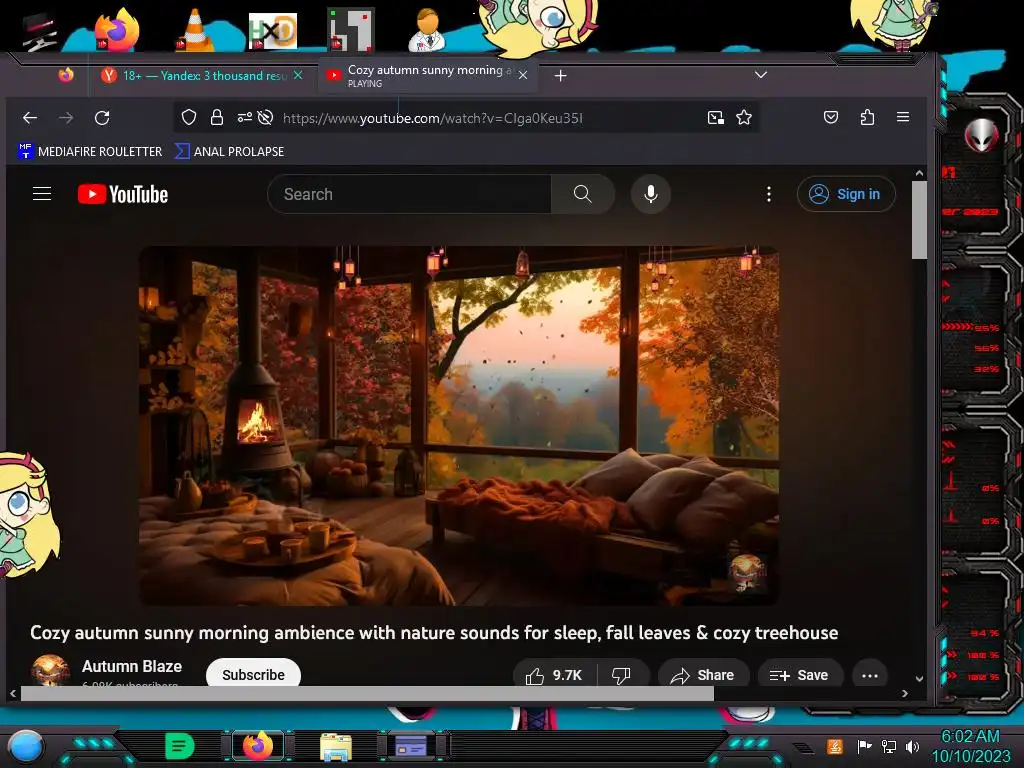Open the Java tray icon
Image resolution: width=1024 pixels, height=768 pixels.
(835, 746)
